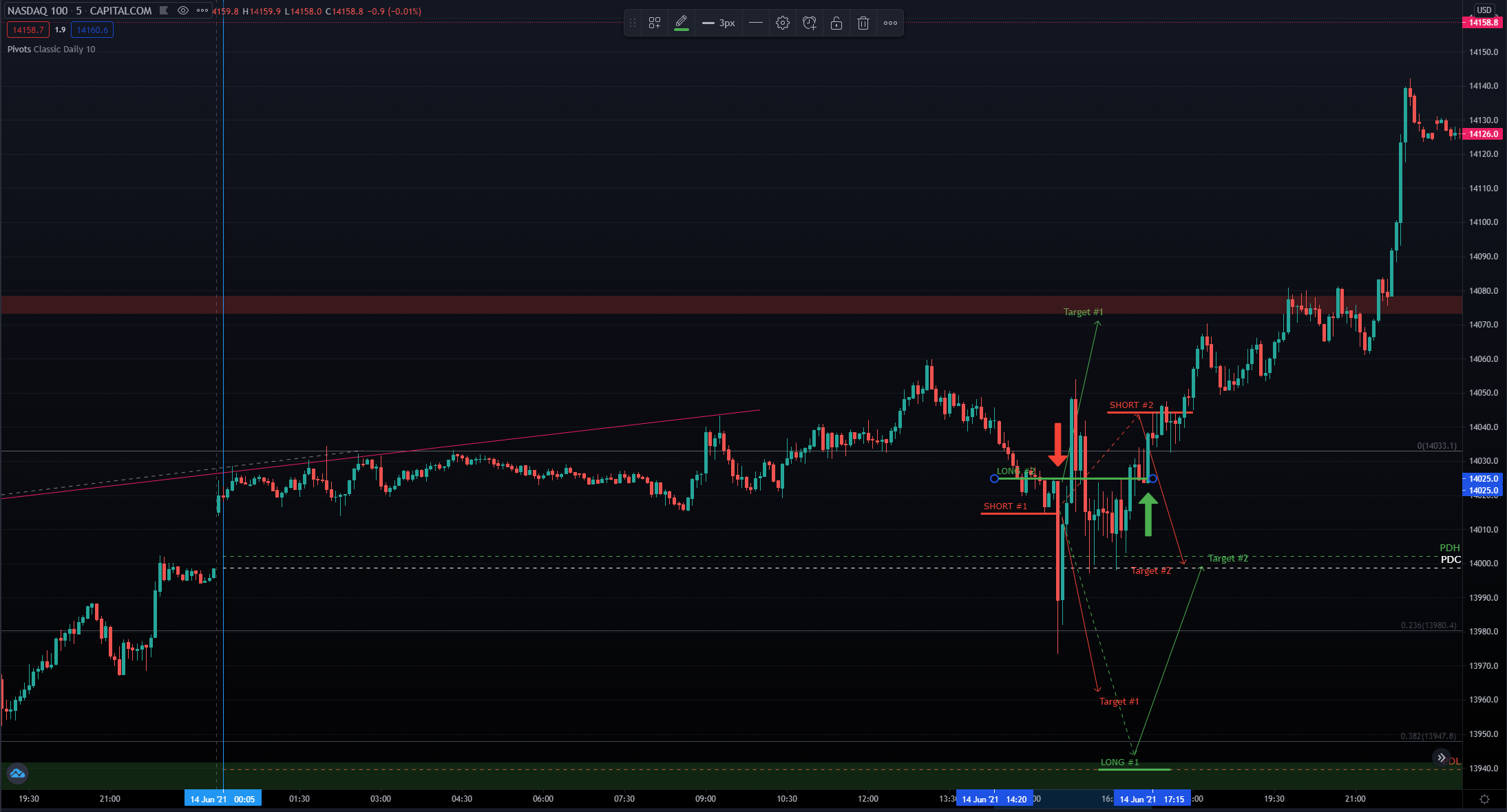Open the line style dropdown

pos(755,23)
